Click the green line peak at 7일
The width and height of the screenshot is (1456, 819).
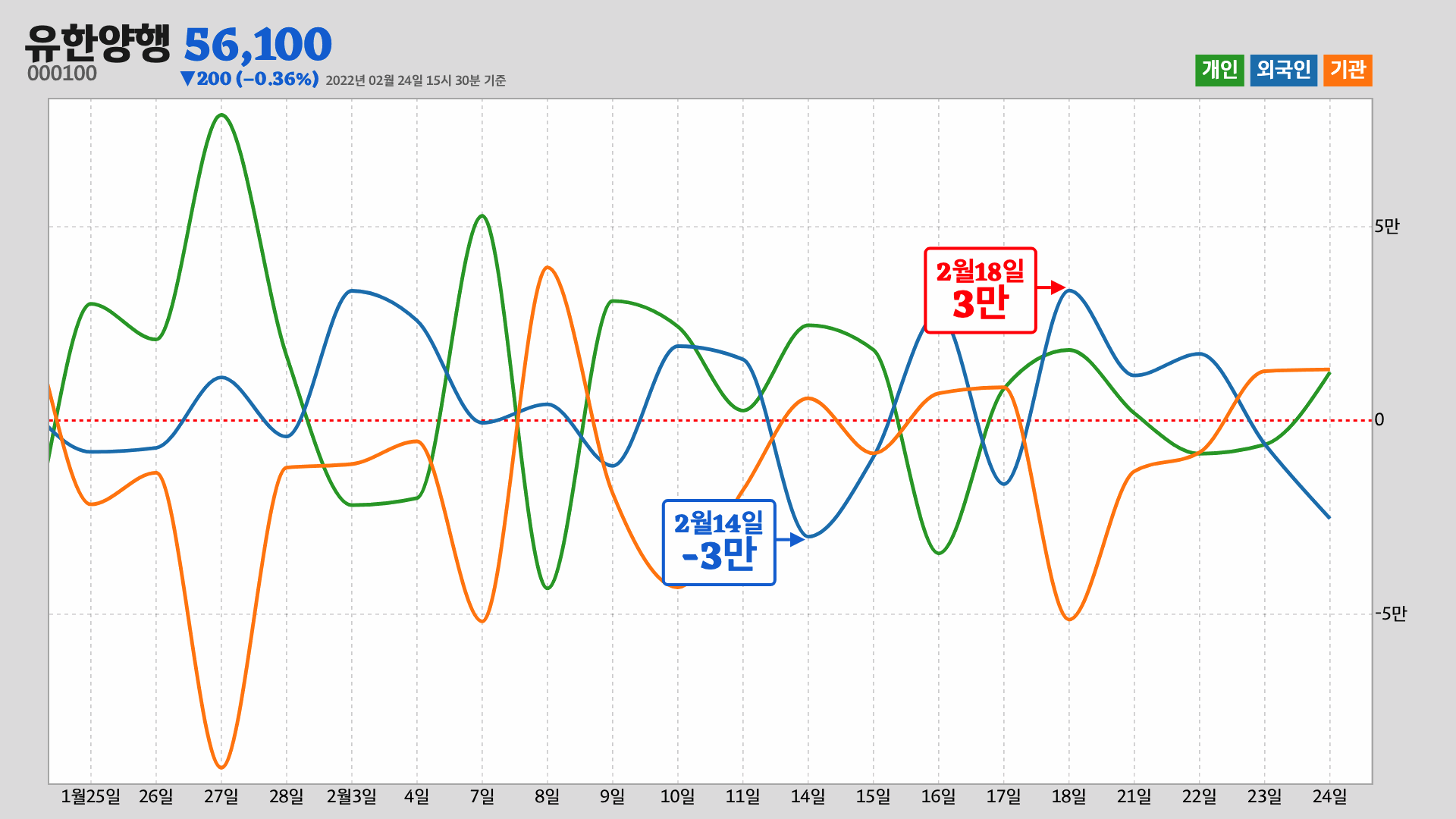point(482,216)
